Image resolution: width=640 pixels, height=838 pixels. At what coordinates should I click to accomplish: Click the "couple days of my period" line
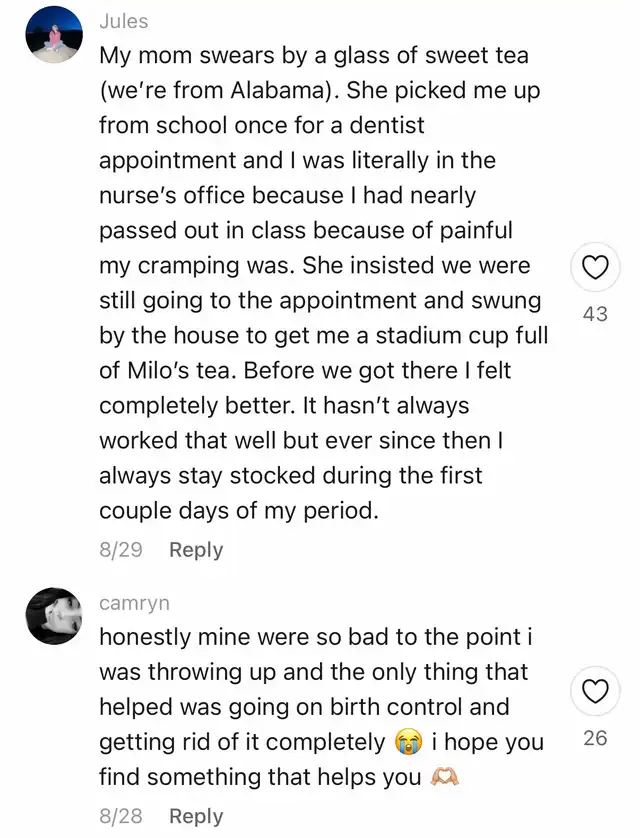click(x=238, y=510)
